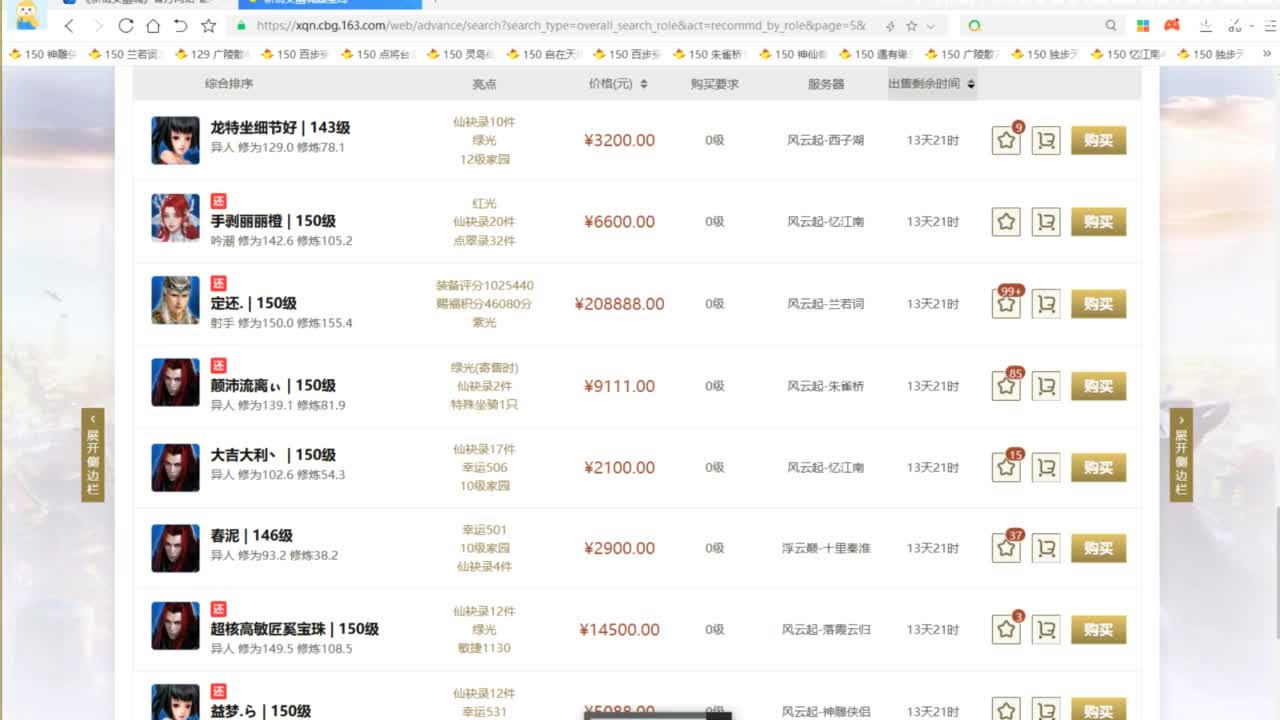
Task: Open the 150 神雕 bookmark
Action: coord(42,54)
